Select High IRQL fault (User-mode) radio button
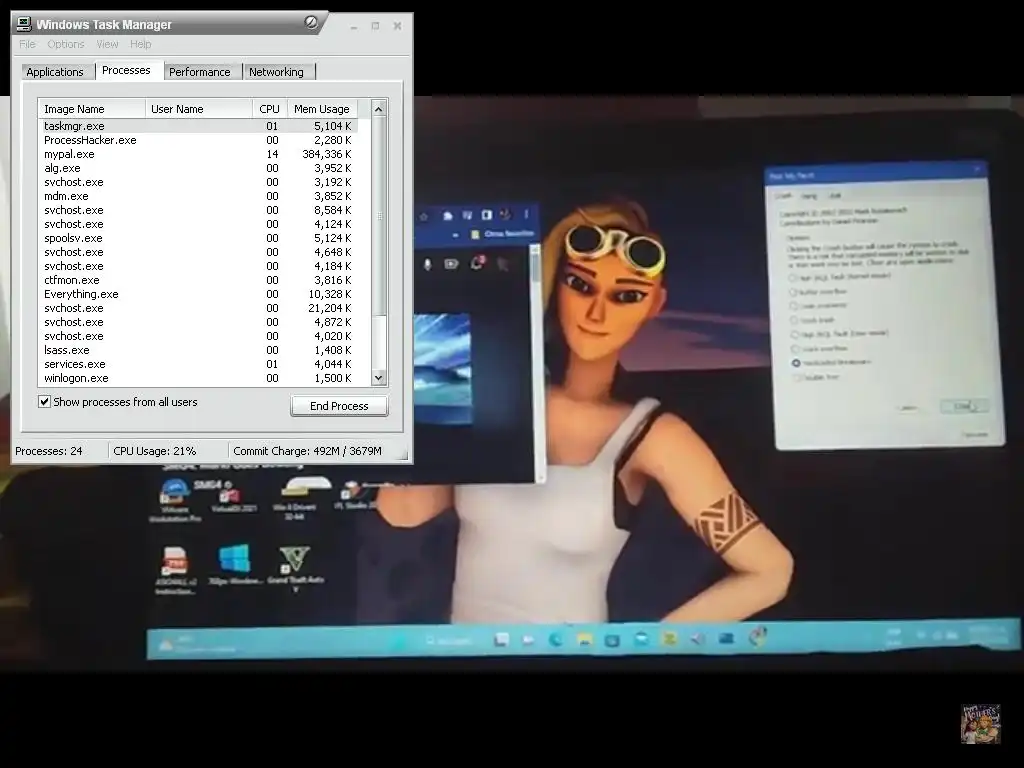 795,334
